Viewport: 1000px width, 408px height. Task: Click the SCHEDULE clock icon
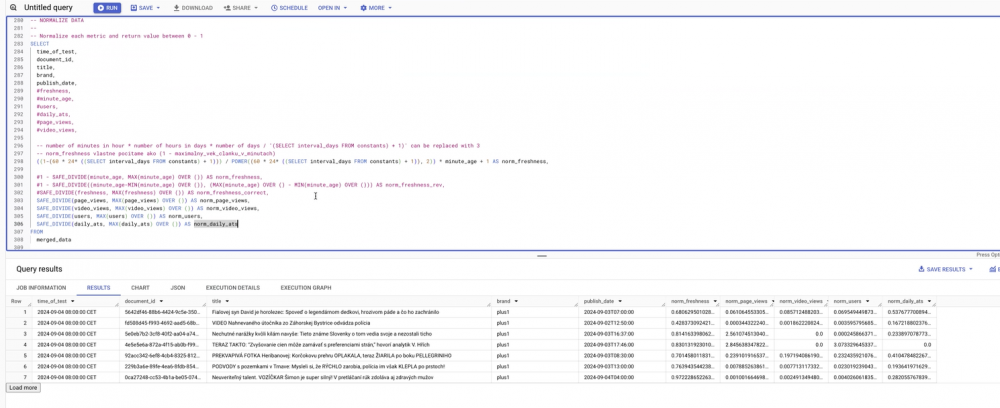pyautogui.click(x=275, y=7)
